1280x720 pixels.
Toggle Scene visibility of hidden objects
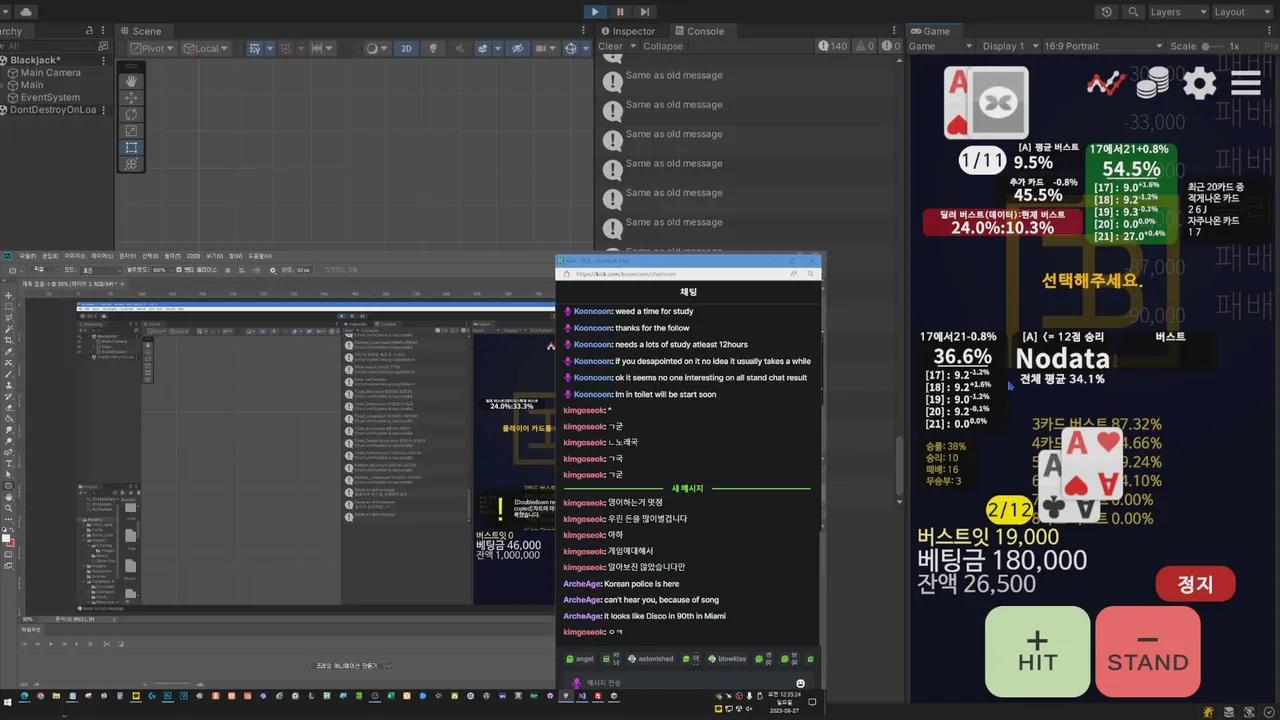pos(517,48)
